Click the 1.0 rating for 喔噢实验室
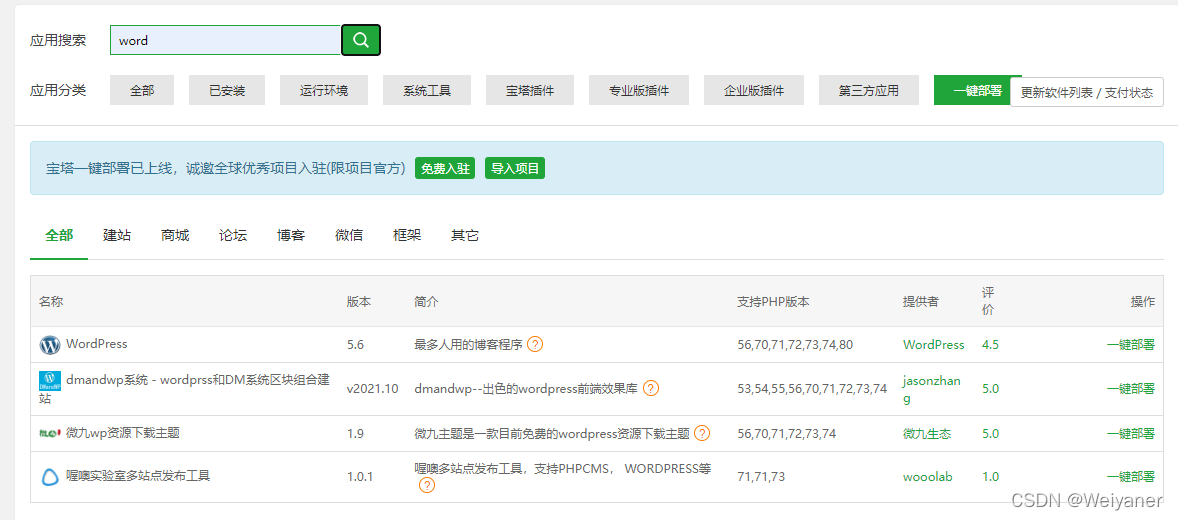Viewport: 1178px width, 520px height. (990, 476)
